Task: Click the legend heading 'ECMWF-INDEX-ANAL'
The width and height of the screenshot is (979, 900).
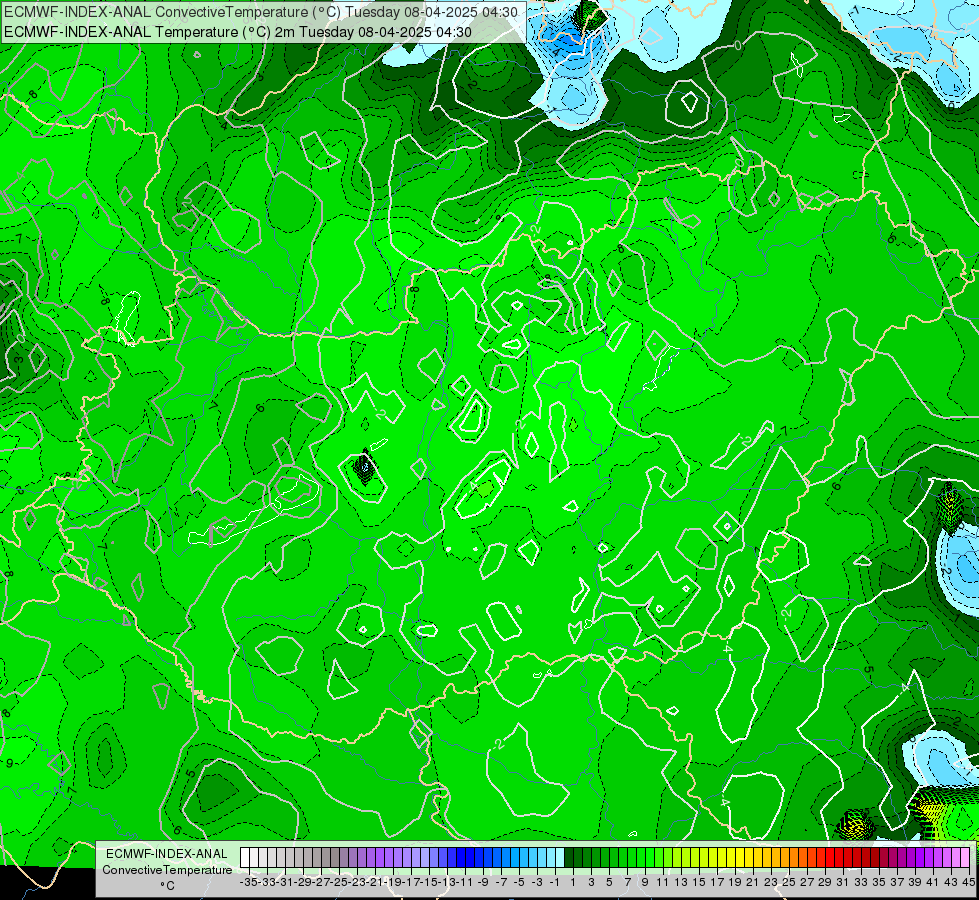Action: (167, 854)
